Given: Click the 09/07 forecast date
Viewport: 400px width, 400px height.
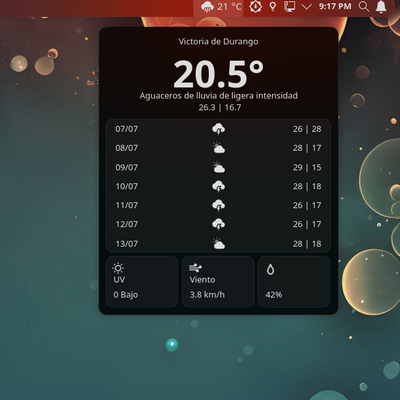Looking at the screenshot, I should coord(127,167).
